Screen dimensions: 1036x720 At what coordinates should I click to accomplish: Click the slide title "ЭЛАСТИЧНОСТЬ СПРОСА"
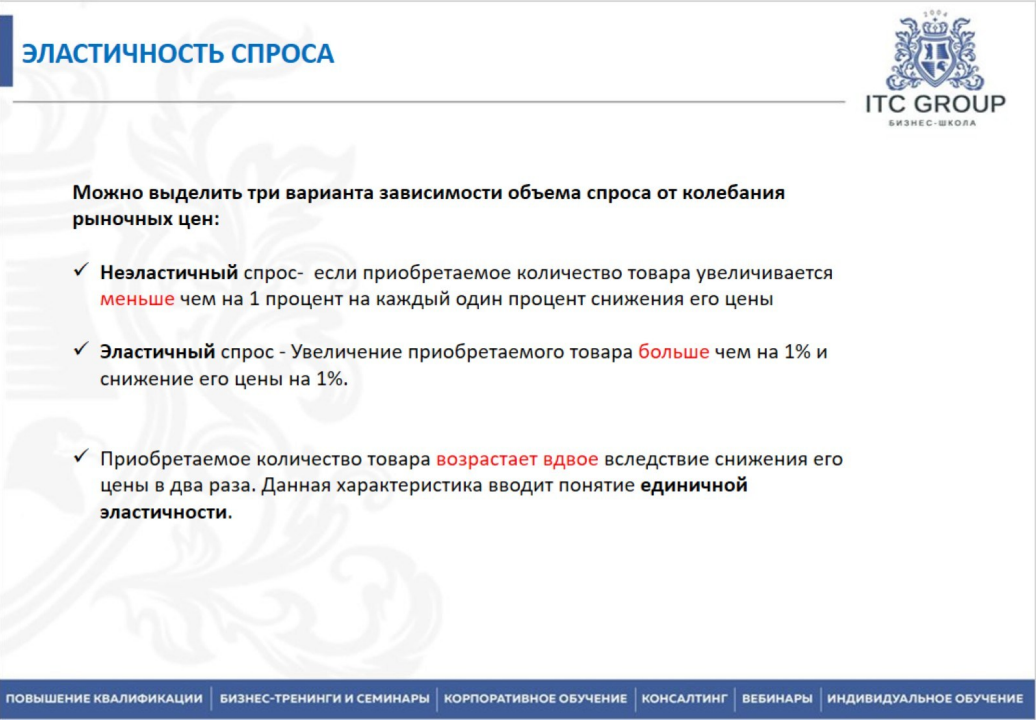178,54
